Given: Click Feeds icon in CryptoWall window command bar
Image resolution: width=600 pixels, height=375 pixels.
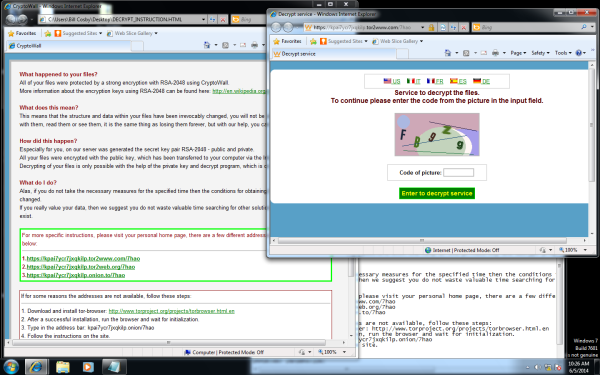Looking at the screenshot, I should (x=225, y=45).
